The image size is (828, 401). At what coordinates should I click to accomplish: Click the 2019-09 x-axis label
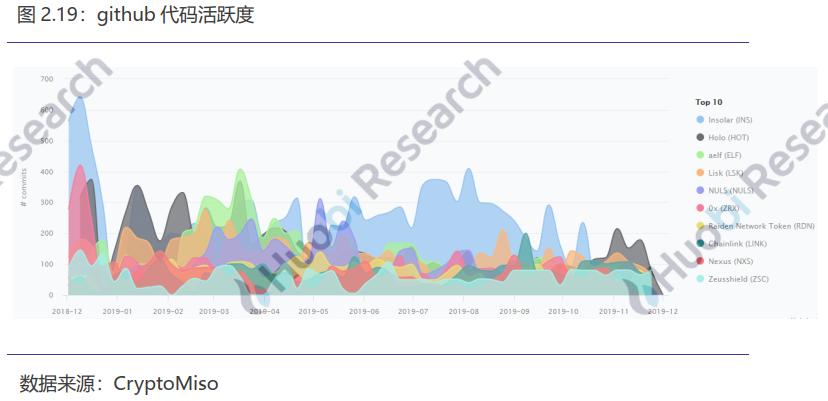[x=514, y=312]
